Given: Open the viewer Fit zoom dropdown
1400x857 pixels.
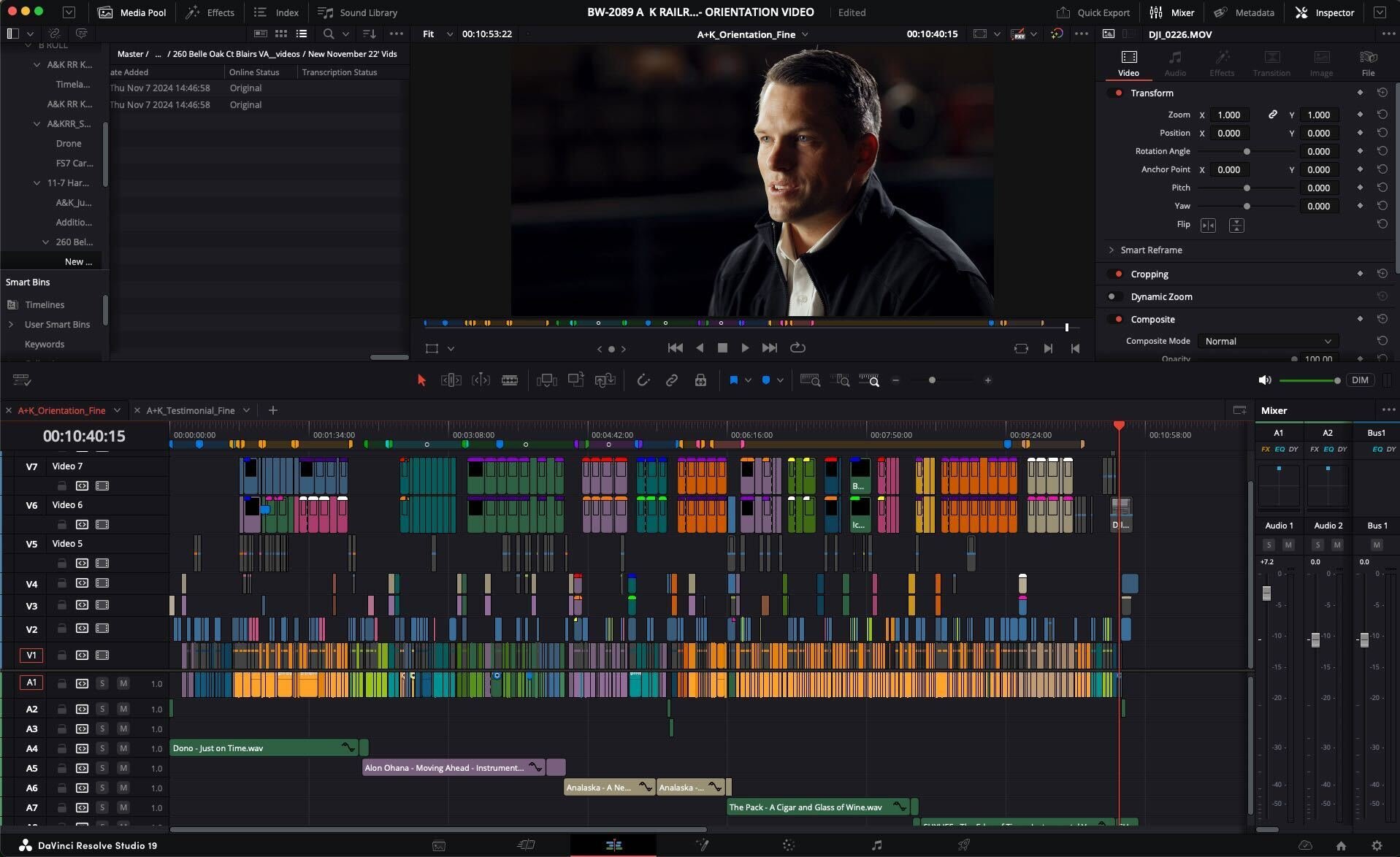Looking at the screenshot, I should 437,34.
